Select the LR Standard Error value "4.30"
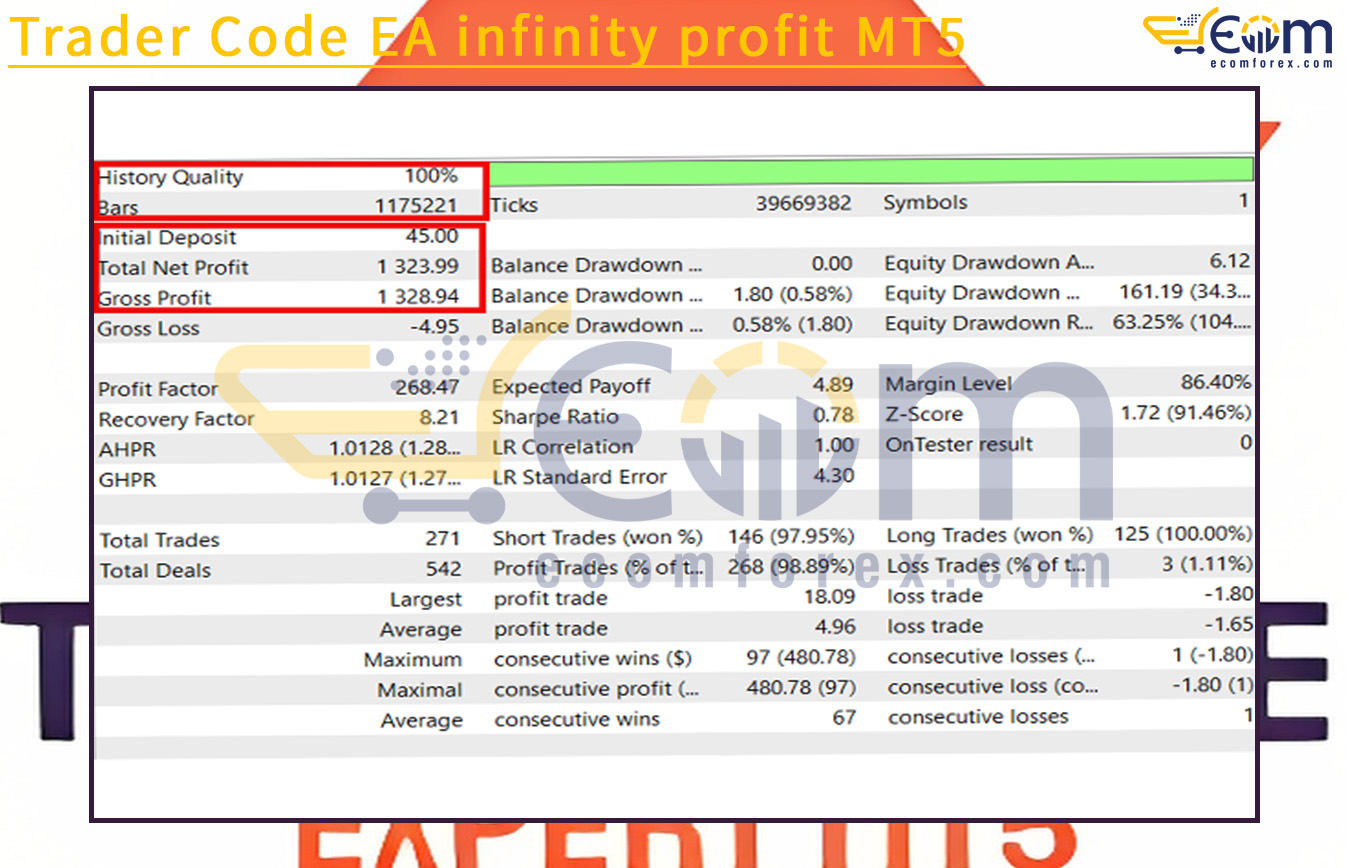This screenshot has width=1346, height=868. tap(835, 475)
